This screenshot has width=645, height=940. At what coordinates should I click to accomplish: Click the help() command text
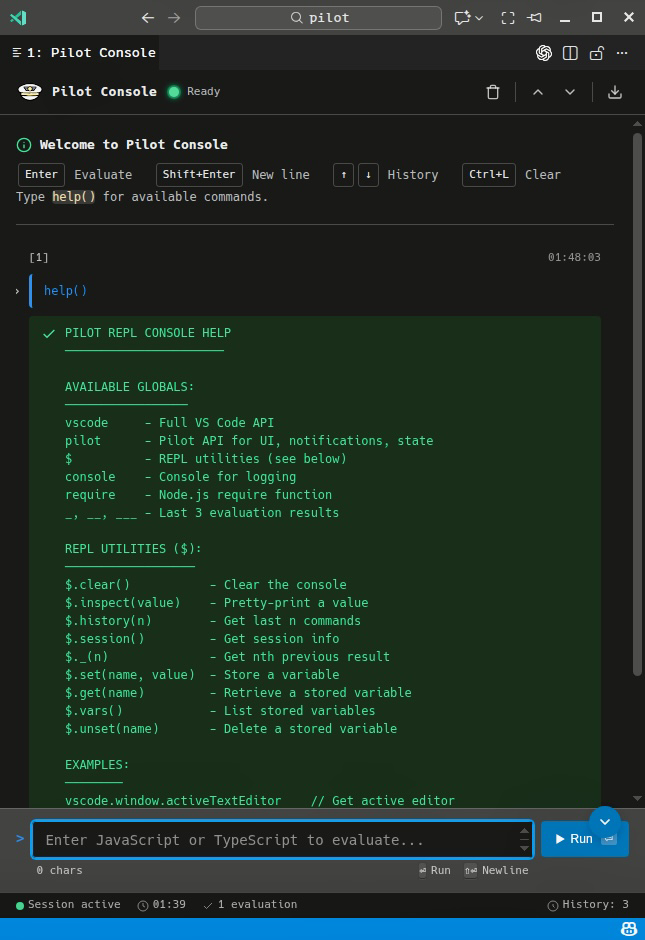[x=65, y=291]
